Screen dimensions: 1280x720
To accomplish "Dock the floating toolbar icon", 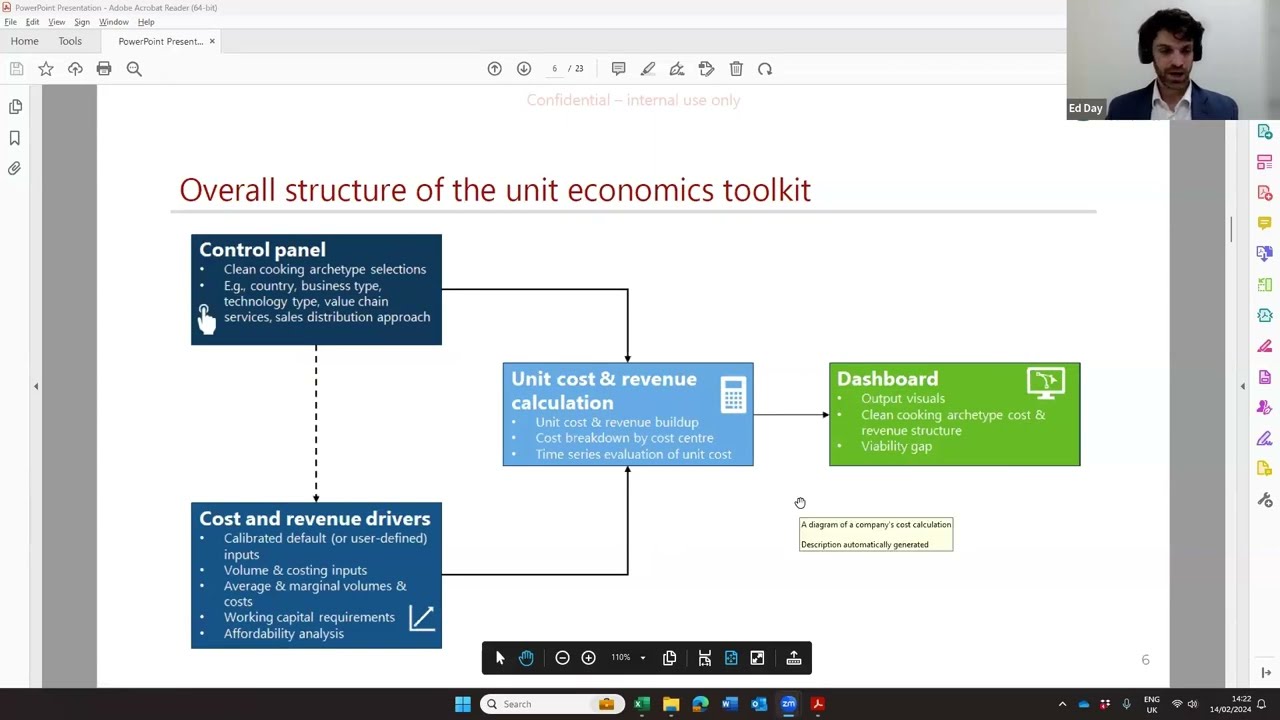I will pyautogui.click(x=794, y=658).
